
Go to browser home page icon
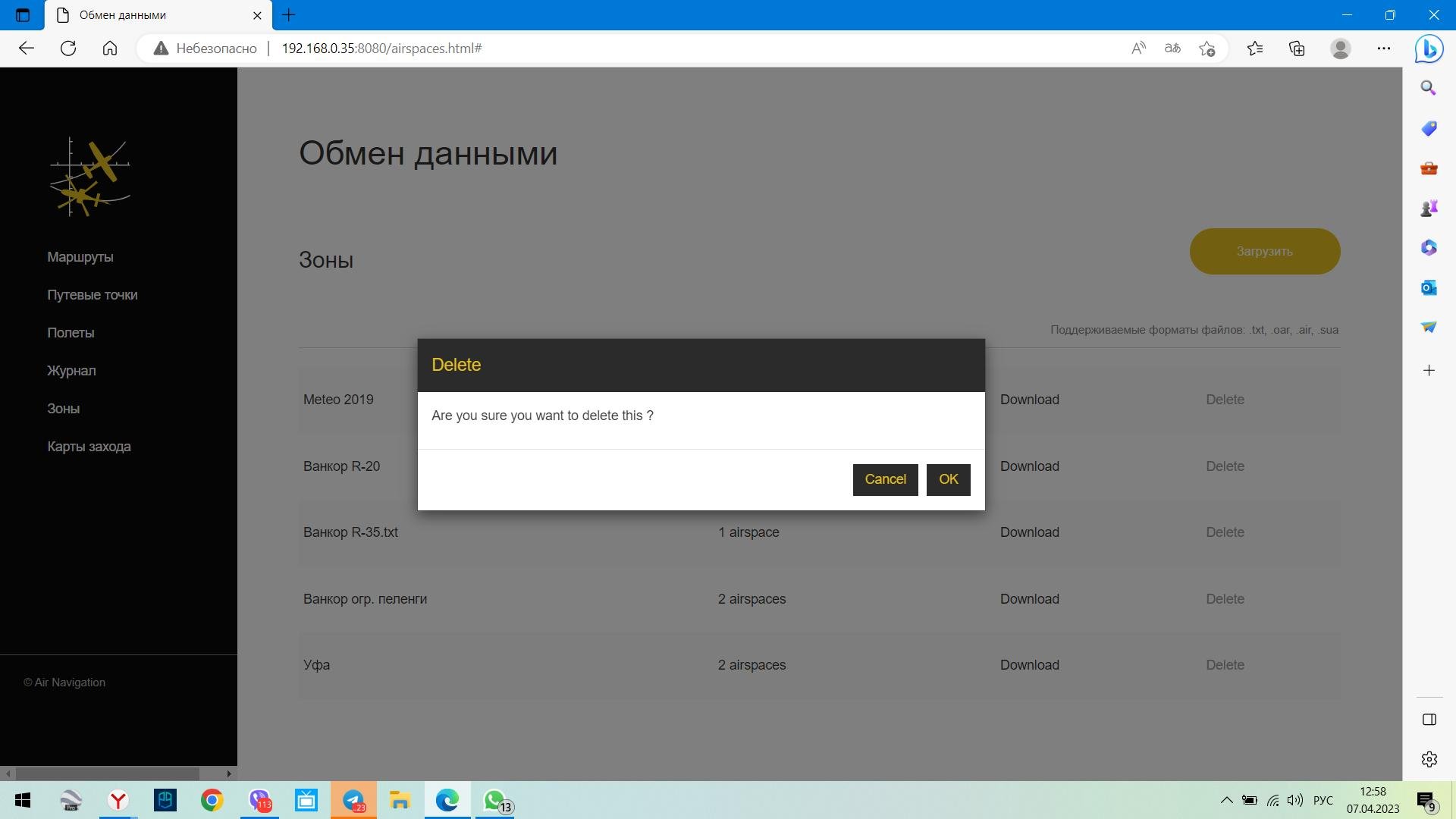pyautogui.click(x=110, y=49)
